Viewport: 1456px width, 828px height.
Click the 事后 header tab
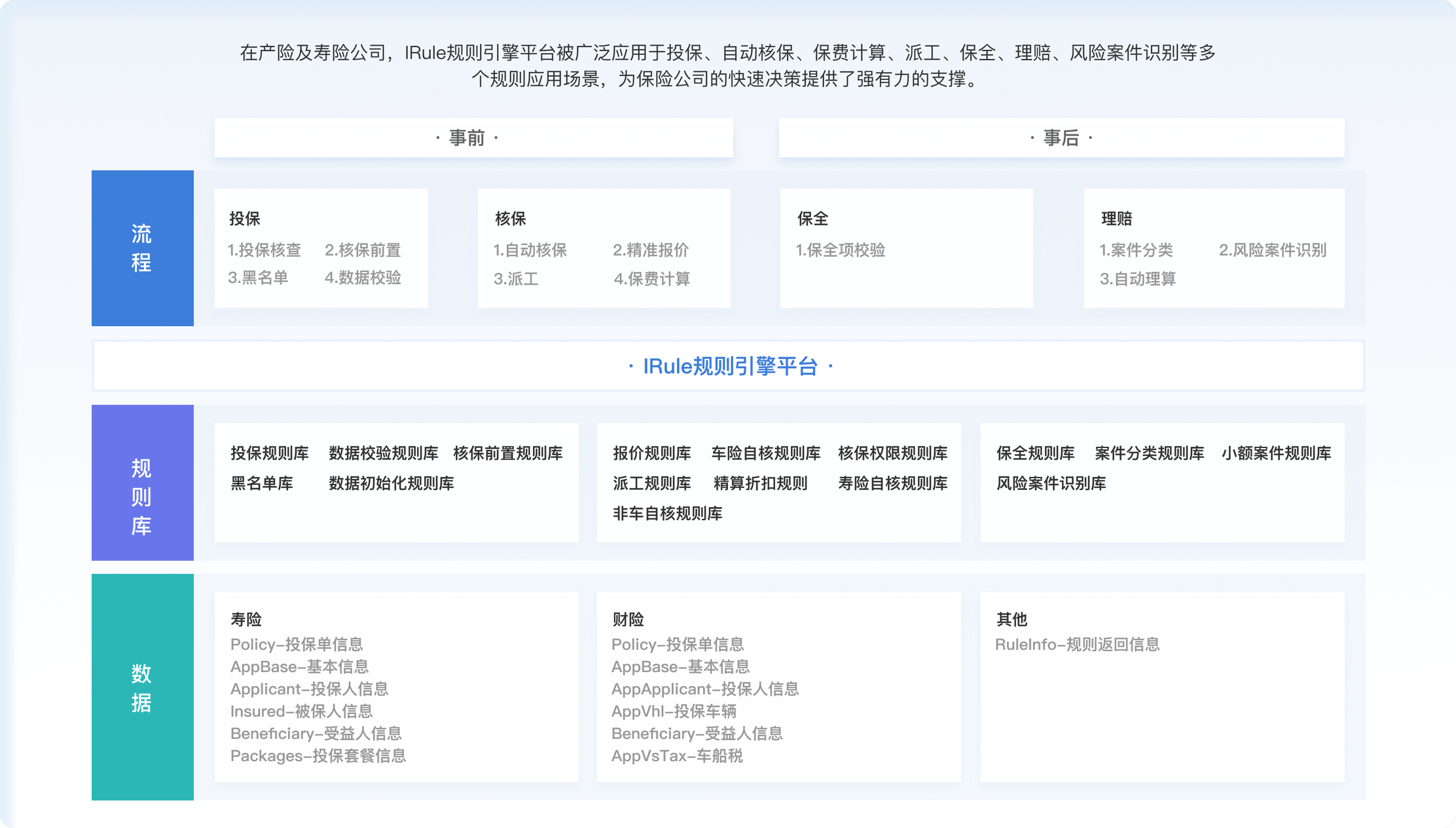coord(1061,138)
